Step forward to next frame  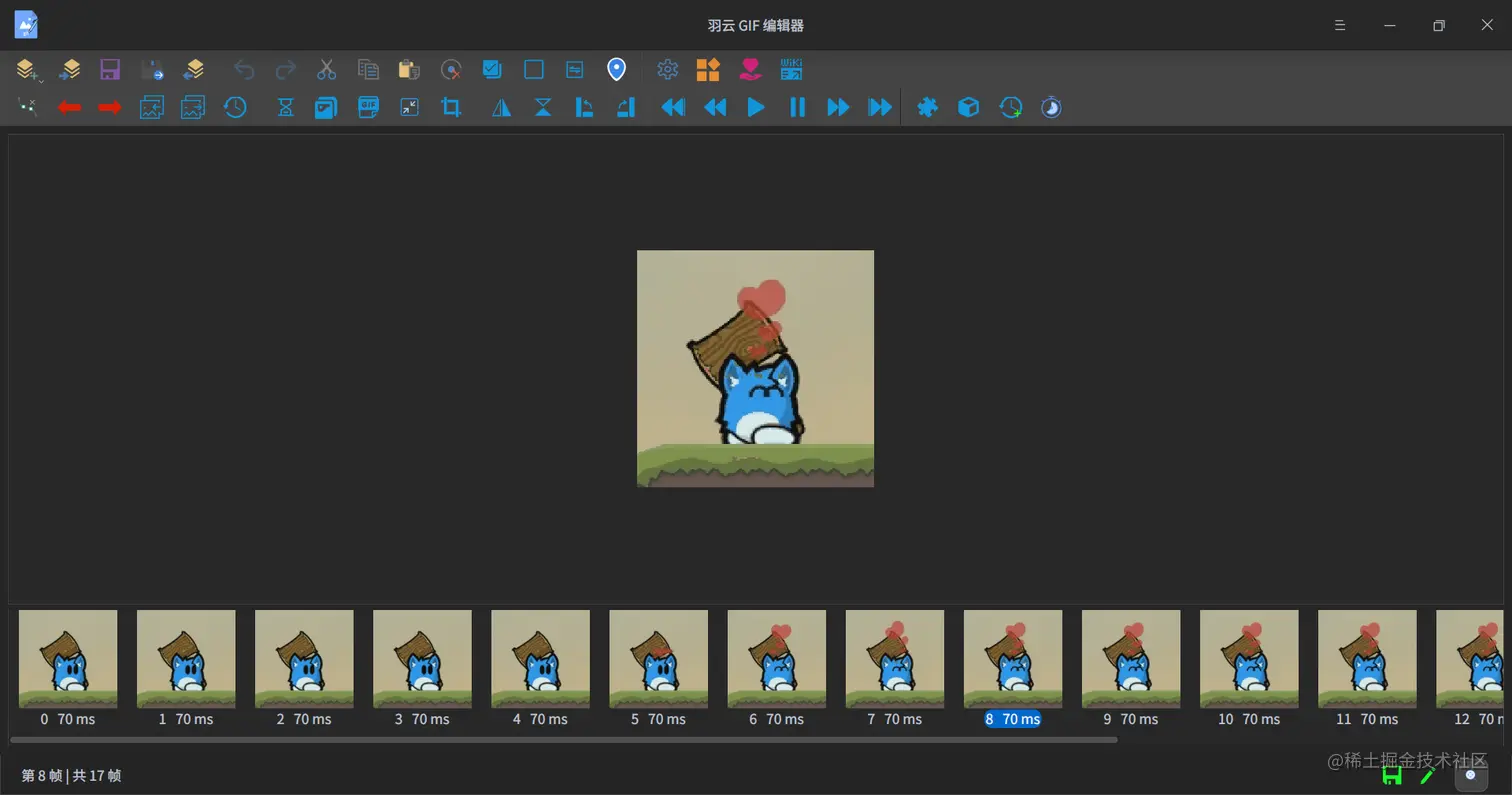838,107
